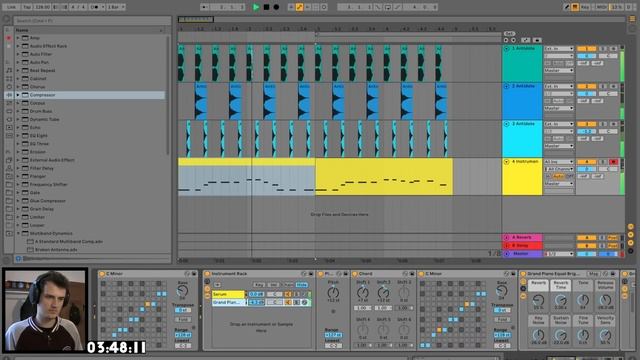Select the Limiter browser item
The width and height of the screenshot is (640, 360).
click(x=37, y=217)
